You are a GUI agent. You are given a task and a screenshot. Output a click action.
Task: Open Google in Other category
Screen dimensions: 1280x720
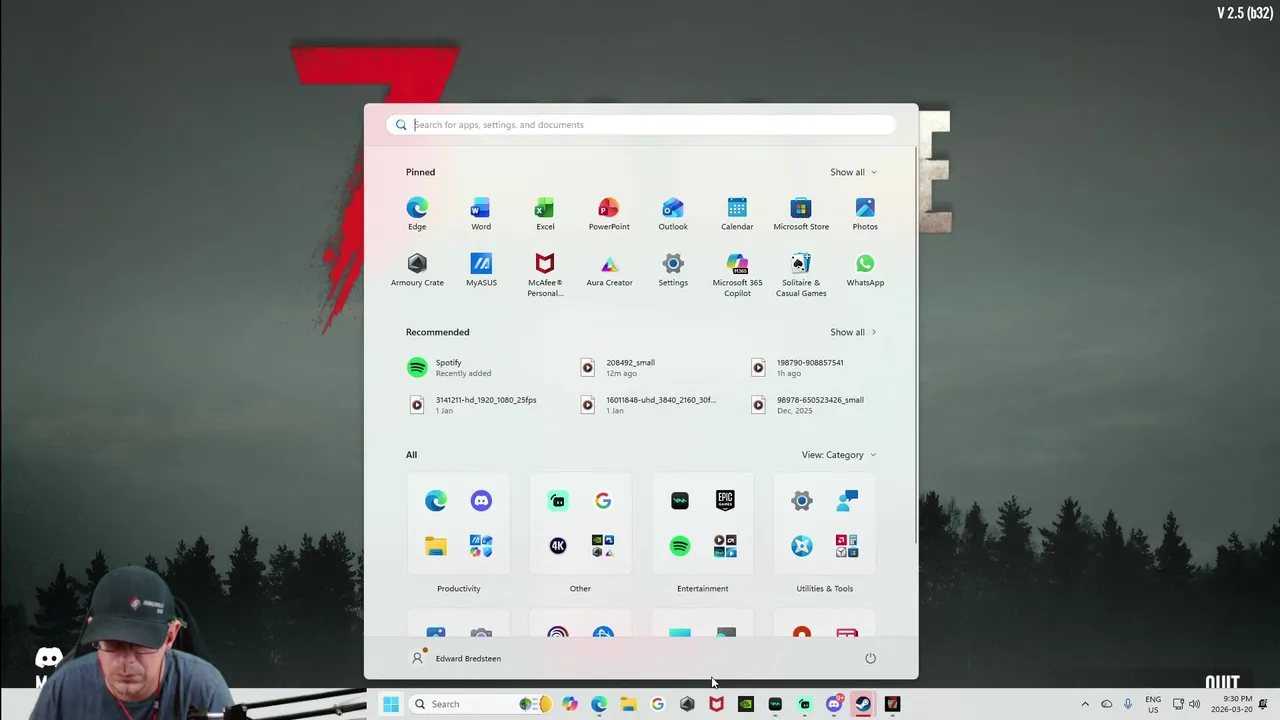[603, 500]
